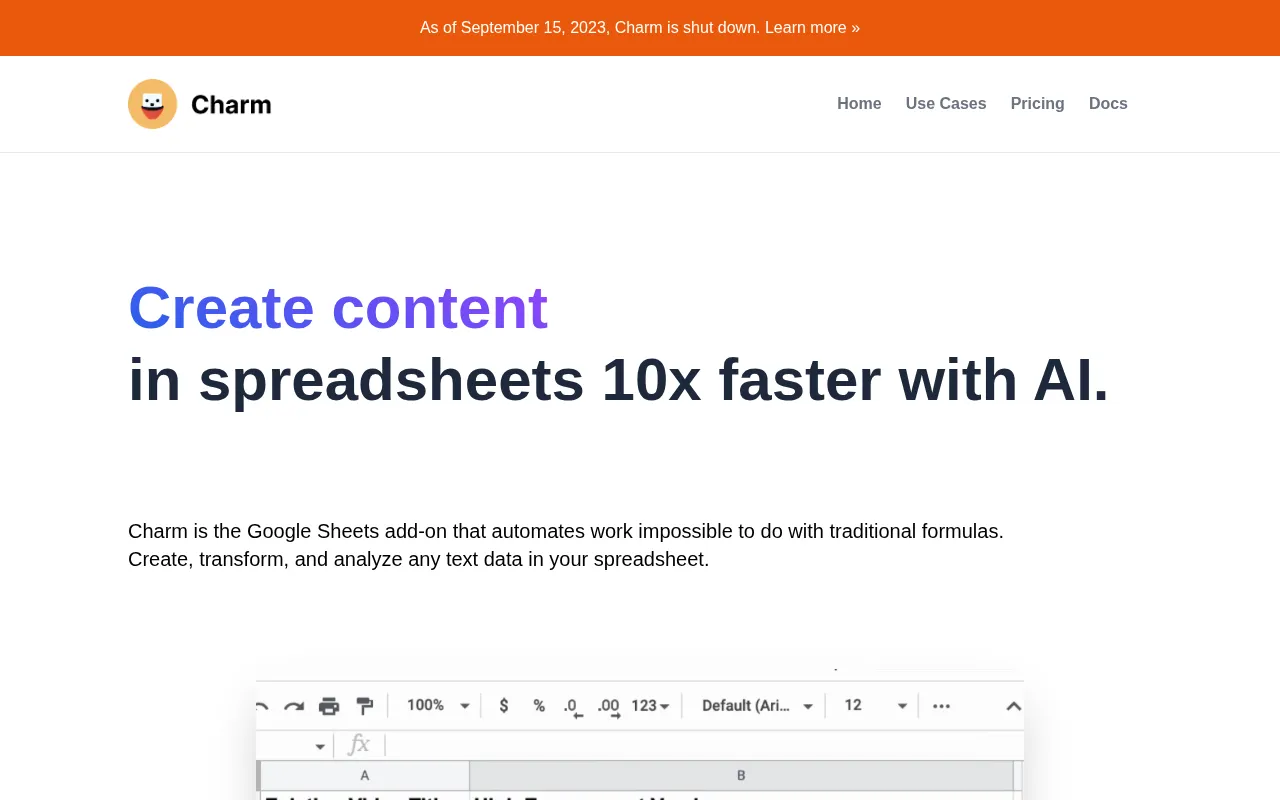Click the increase decimal places (.00) icon
Viewport: 1280px width, 800px height.
609,707
